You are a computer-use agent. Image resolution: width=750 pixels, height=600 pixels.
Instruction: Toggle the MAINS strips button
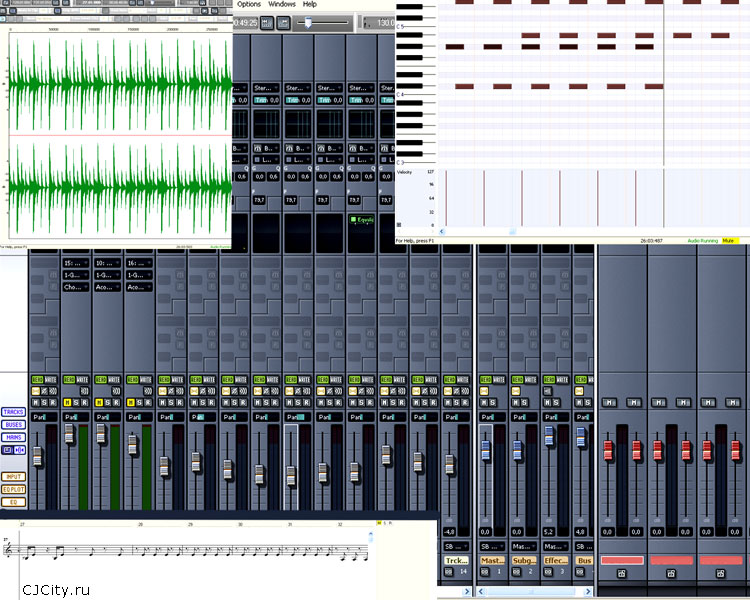click(x=14, y=437)
